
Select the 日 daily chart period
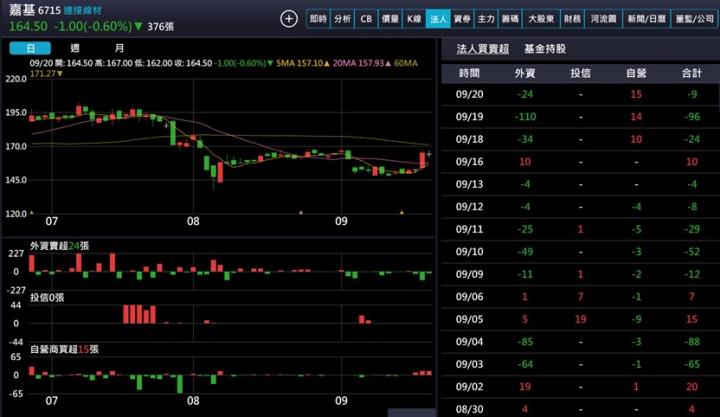click(x=31, y=48)
